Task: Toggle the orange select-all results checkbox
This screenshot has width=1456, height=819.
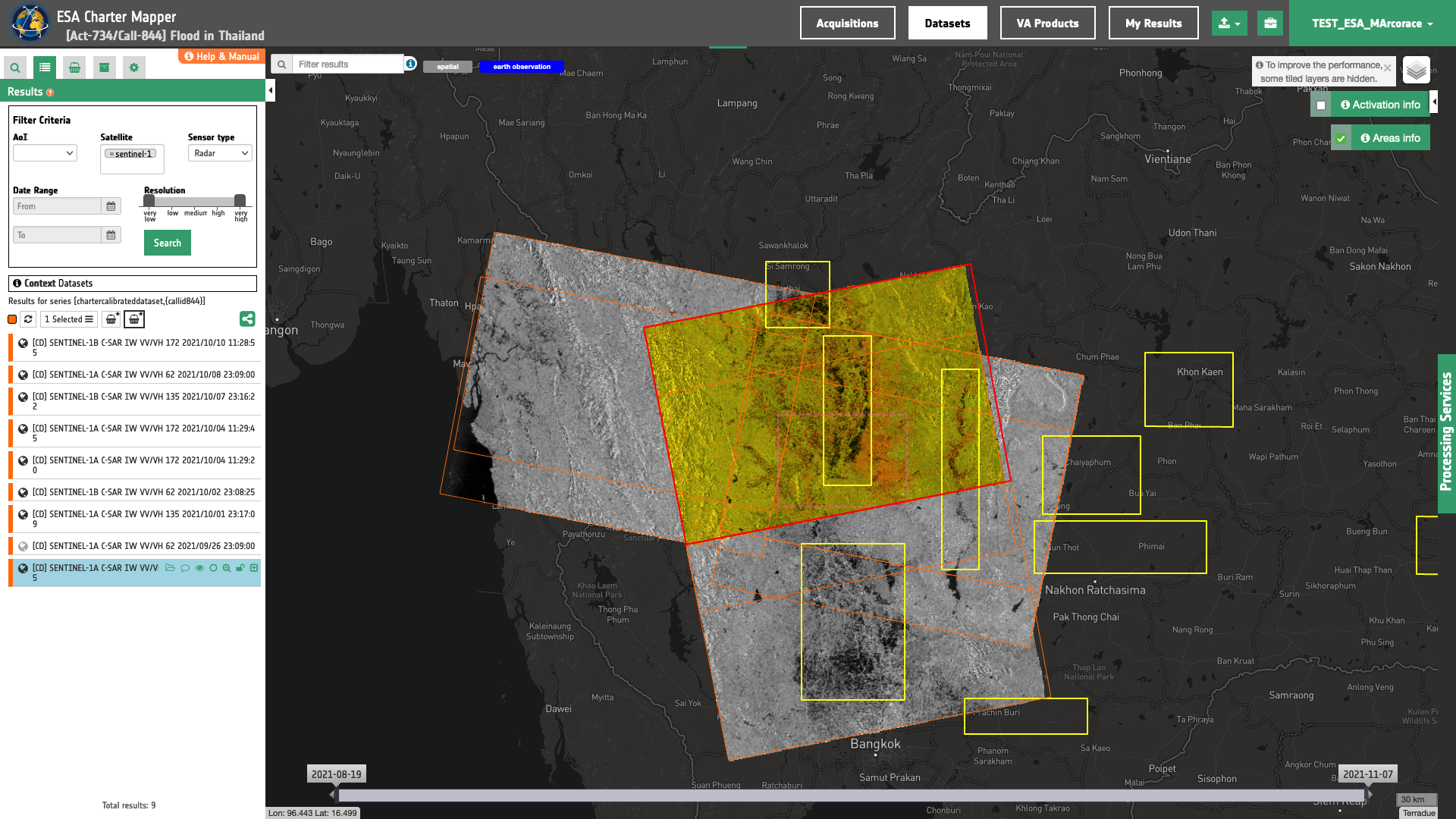Action: click(12, 319)
